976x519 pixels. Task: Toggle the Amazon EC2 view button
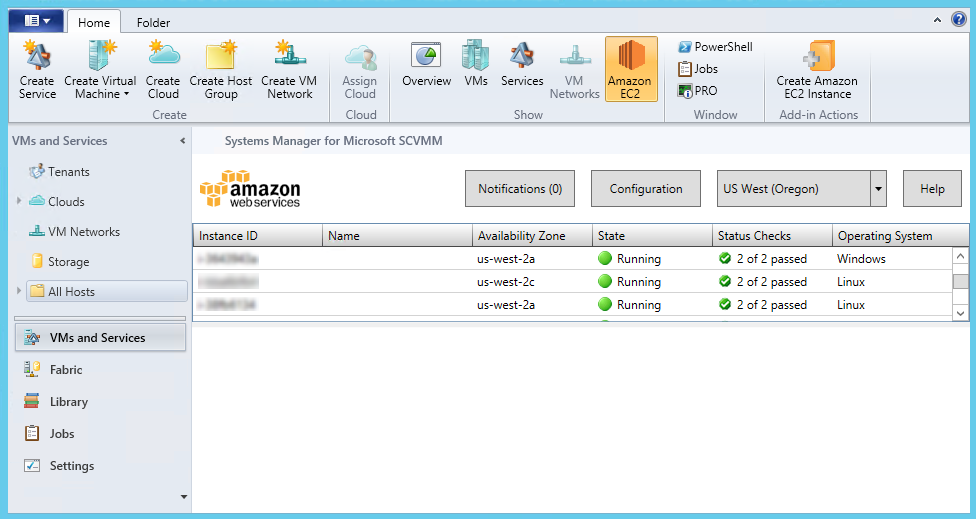click(631, 69)
